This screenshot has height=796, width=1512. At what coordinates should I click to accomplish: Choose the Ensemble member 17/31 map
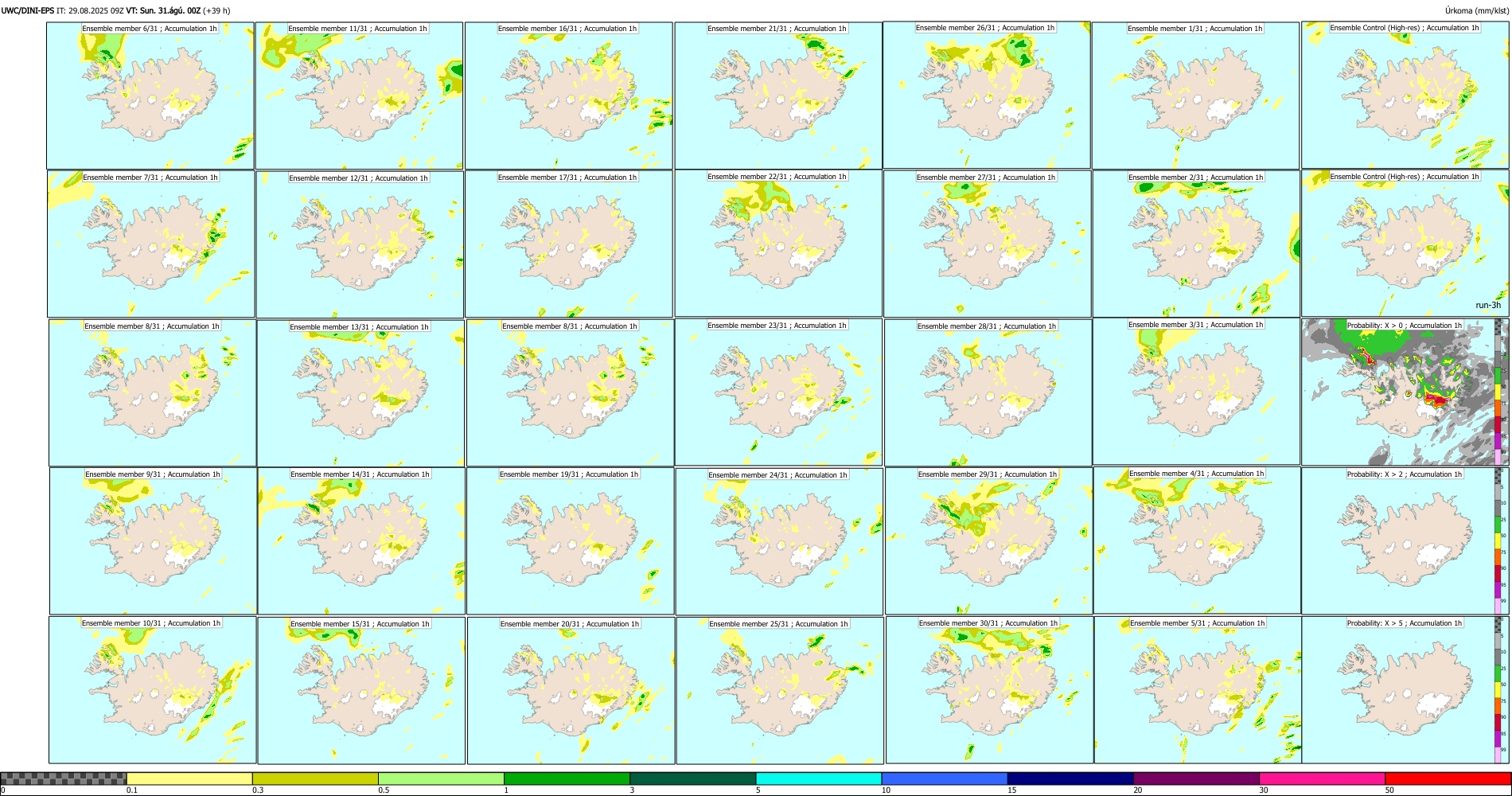point(569,244)
